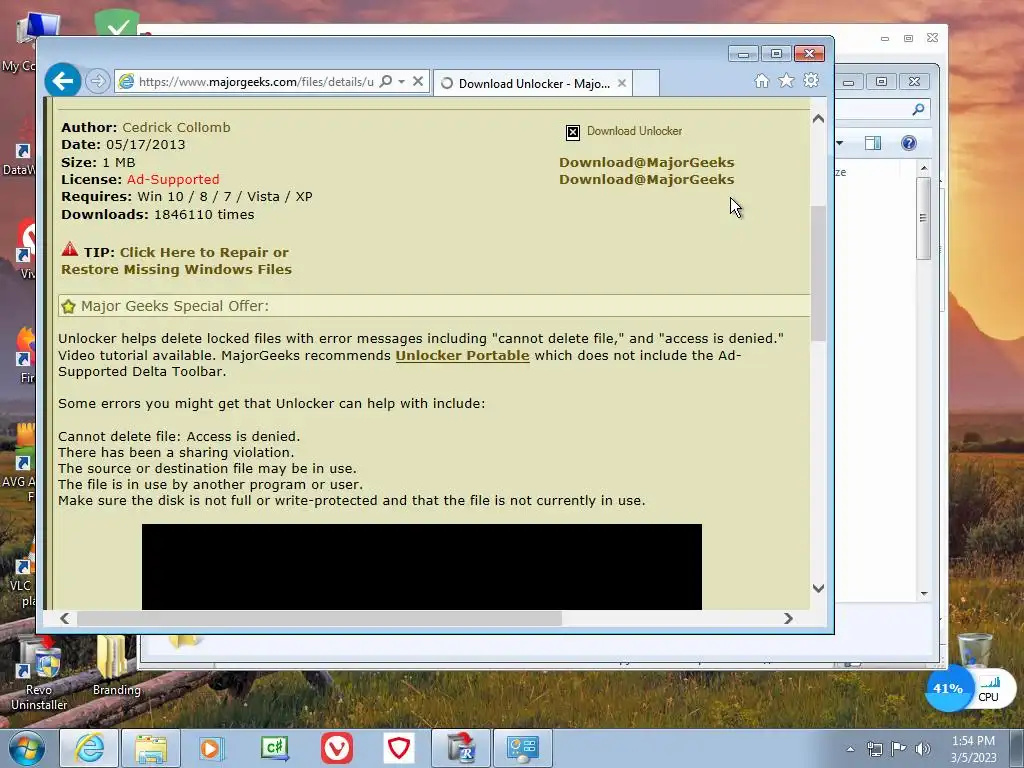This screenshot has width=1024, height=768.
Task: Click the control panel taskbar icon
Action: tap(522, 748)
